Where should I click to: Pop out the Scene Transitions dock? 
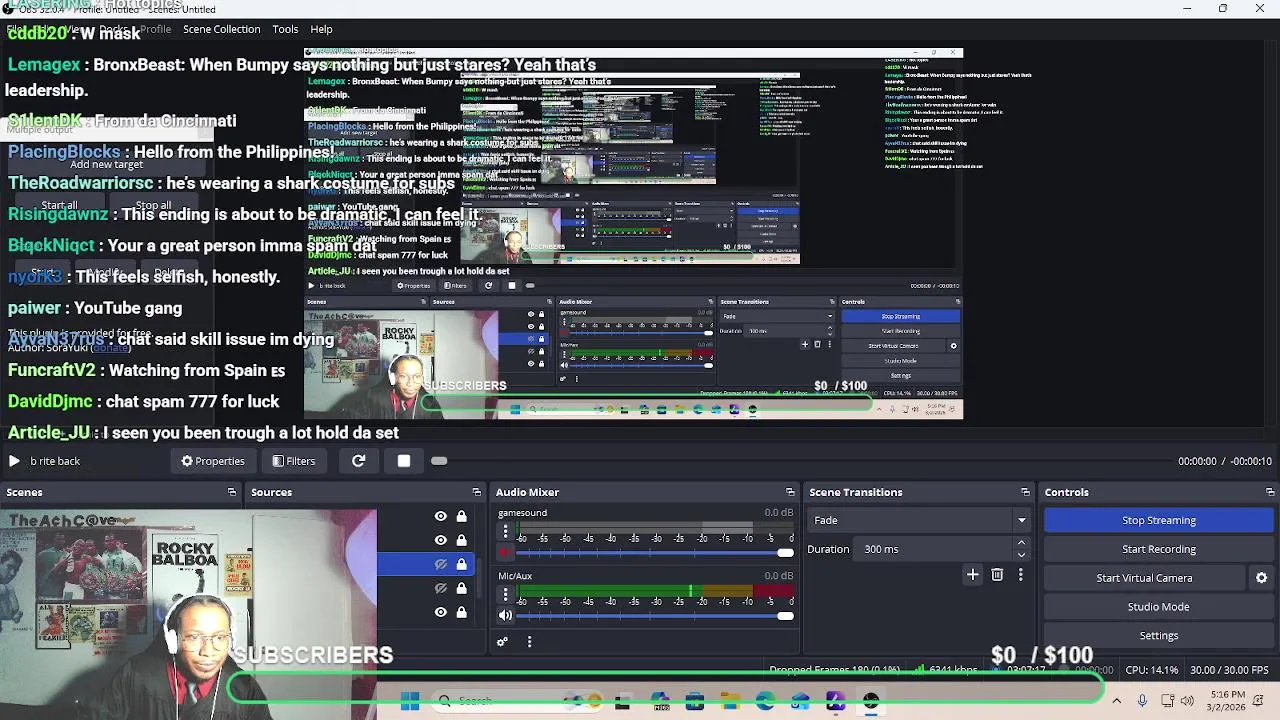tap(1025, 492)
